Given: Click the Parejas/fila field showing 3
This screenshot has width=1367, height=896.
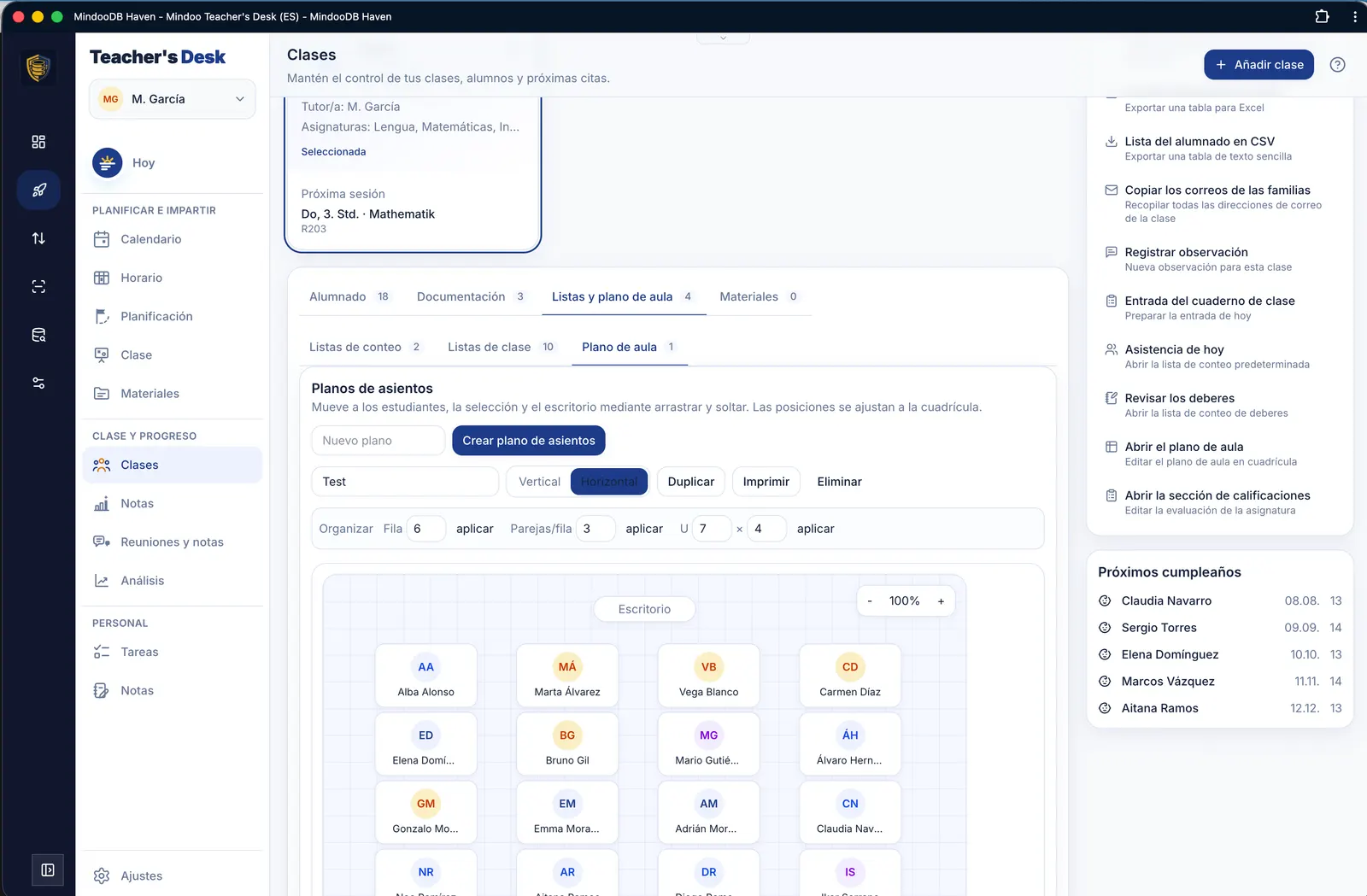Looking at the screenshot, I should pyautogui.click(x=595, y=529).
